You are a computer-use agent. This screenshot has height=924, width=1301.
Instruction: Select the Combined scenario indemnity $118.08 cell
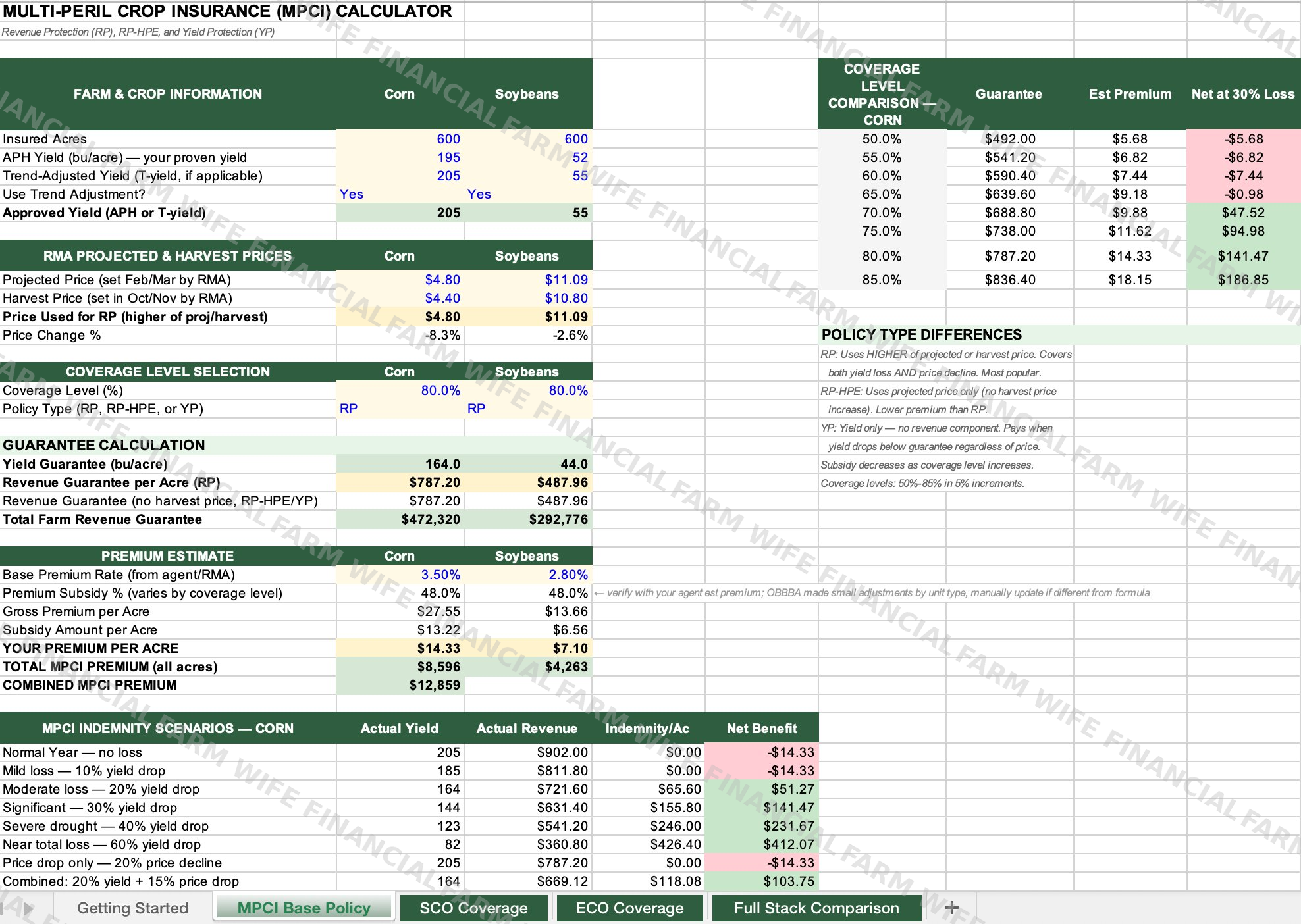point(648,881)
